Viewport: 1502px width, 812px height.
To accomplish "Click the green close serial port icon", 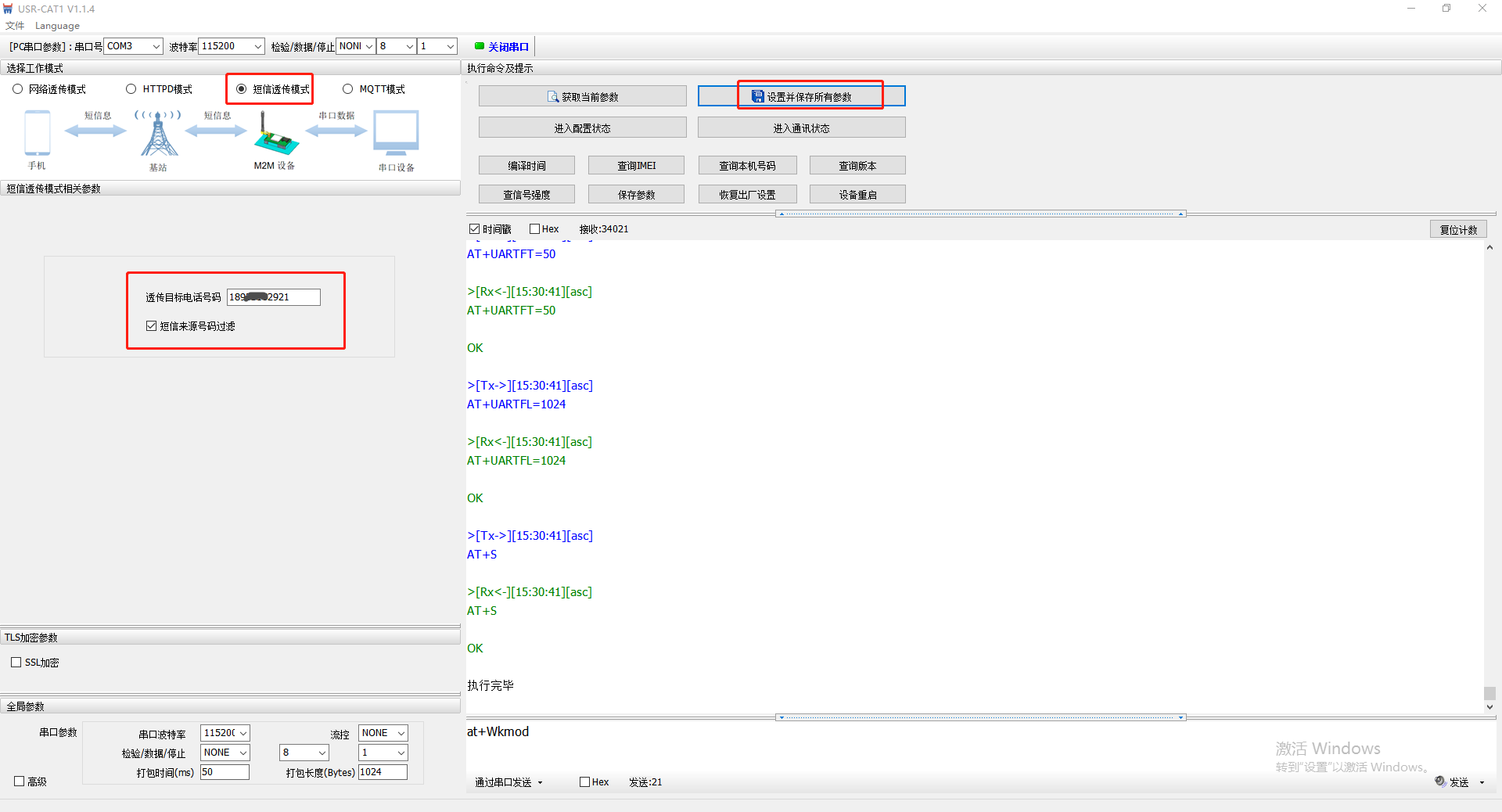I will click(480, 46).
